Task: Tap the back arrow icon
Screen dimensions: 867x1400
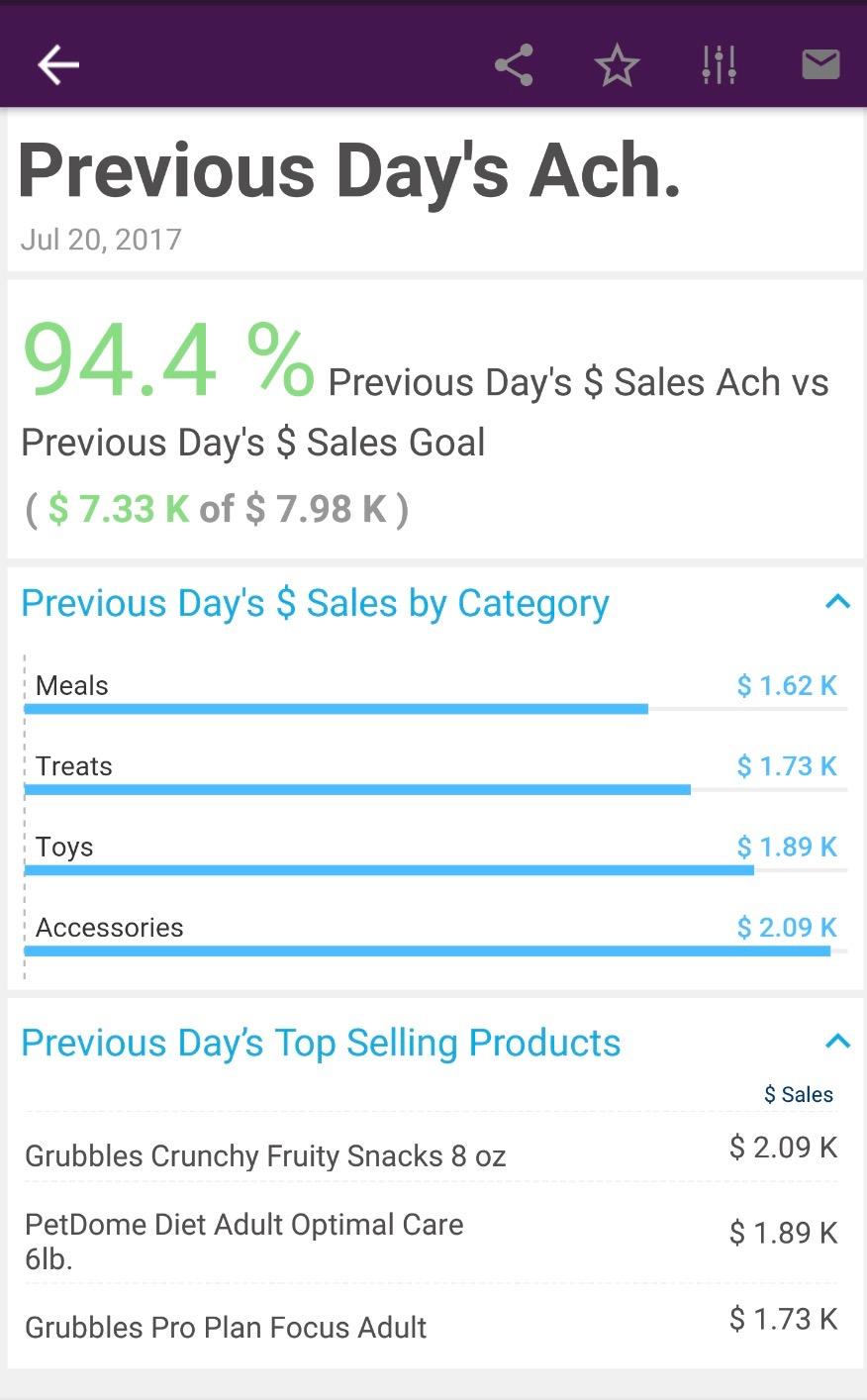Action: coord(57,65)
